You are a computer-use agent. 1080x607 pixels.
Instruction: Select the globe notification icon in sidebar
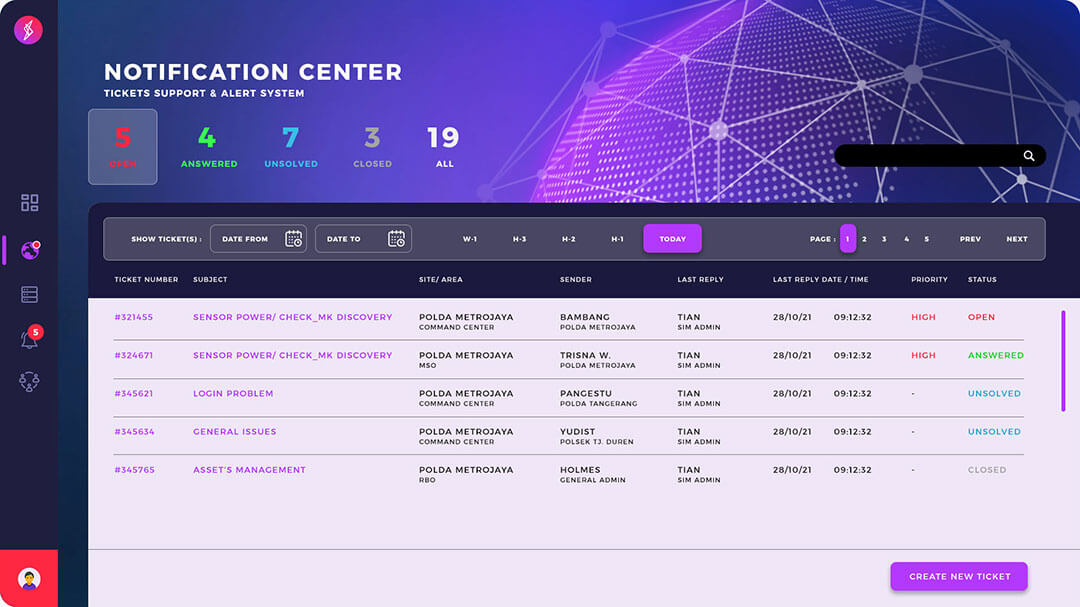30,250
